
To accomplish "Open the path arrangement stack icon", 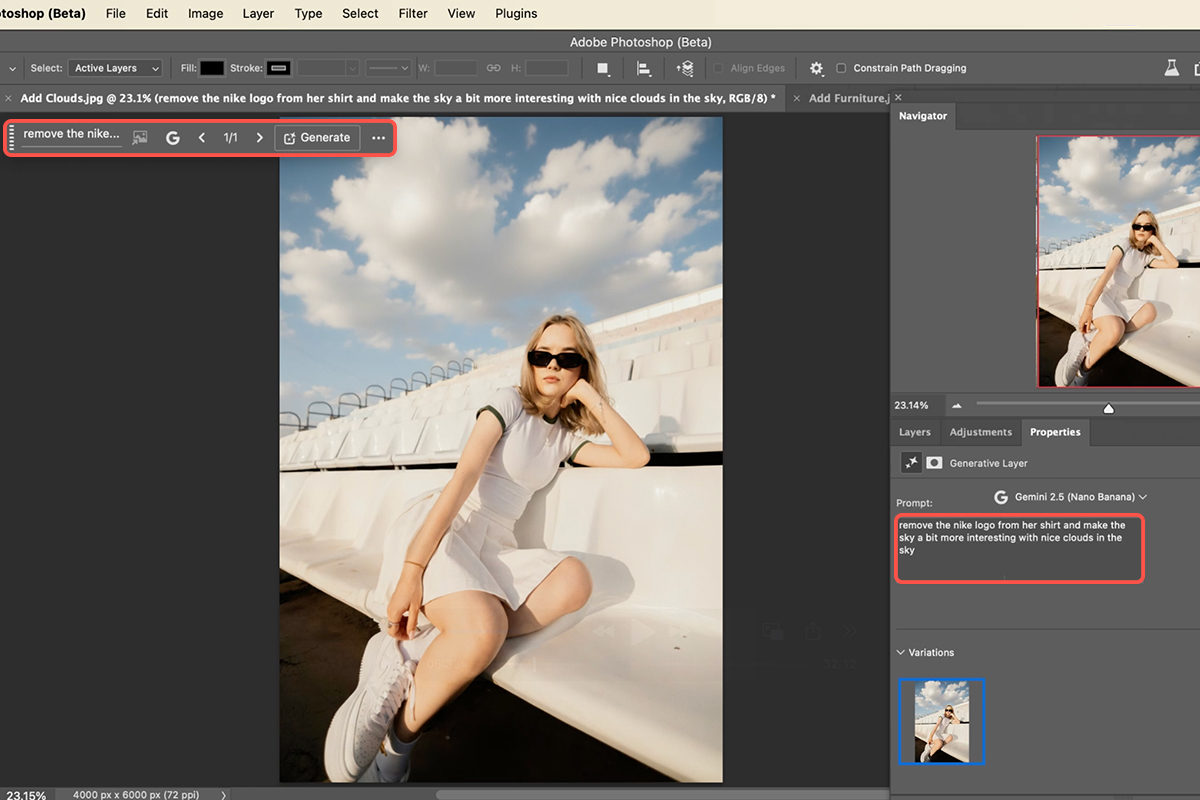I will [685, 68].
